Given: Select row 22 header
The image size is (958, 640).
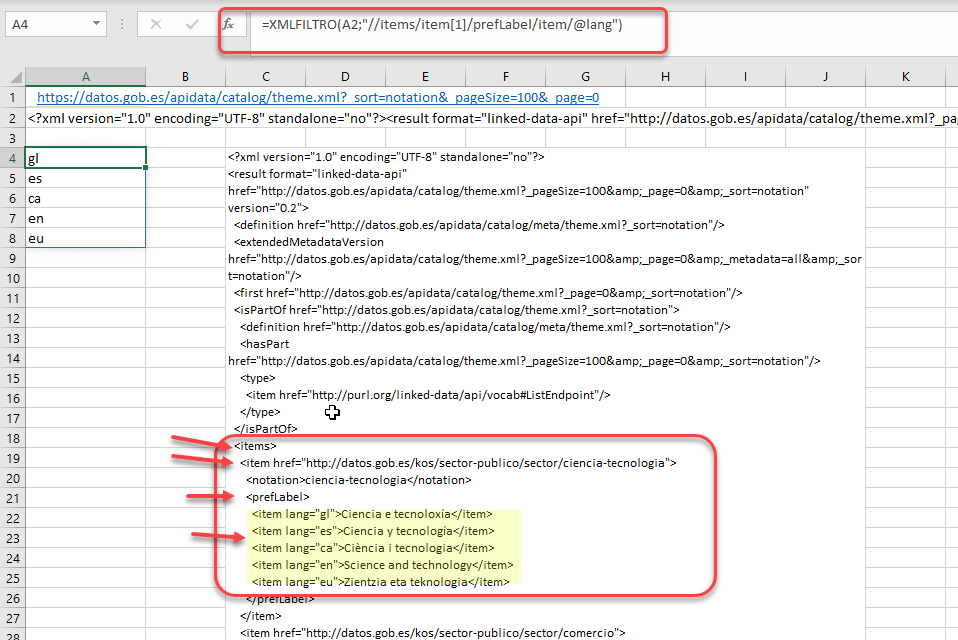Looking at the screenshot, I should (12, 518).
